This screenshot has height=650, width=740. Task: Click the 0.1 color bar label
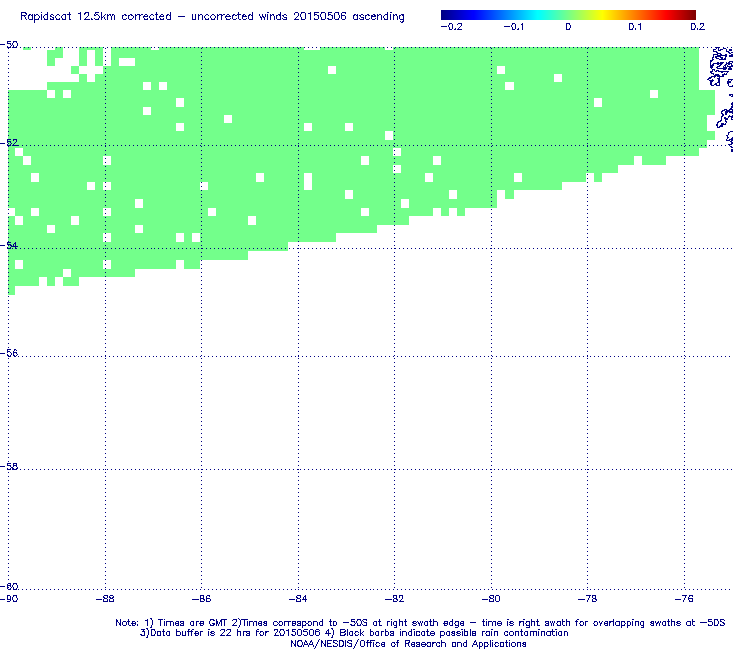coord(635,27)
